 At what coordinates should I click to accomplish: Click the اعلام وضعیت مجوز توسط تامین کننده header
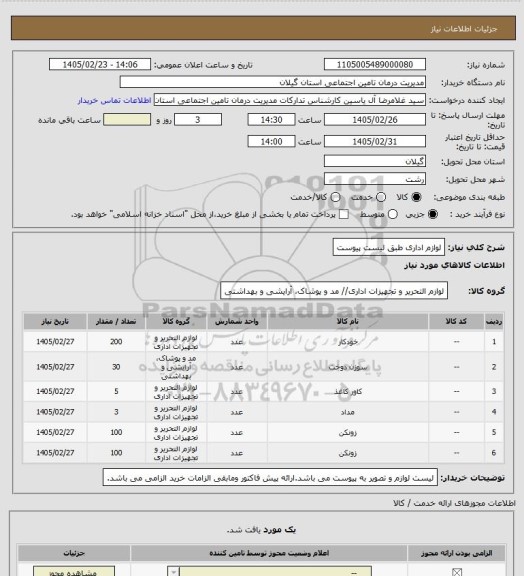269,553
